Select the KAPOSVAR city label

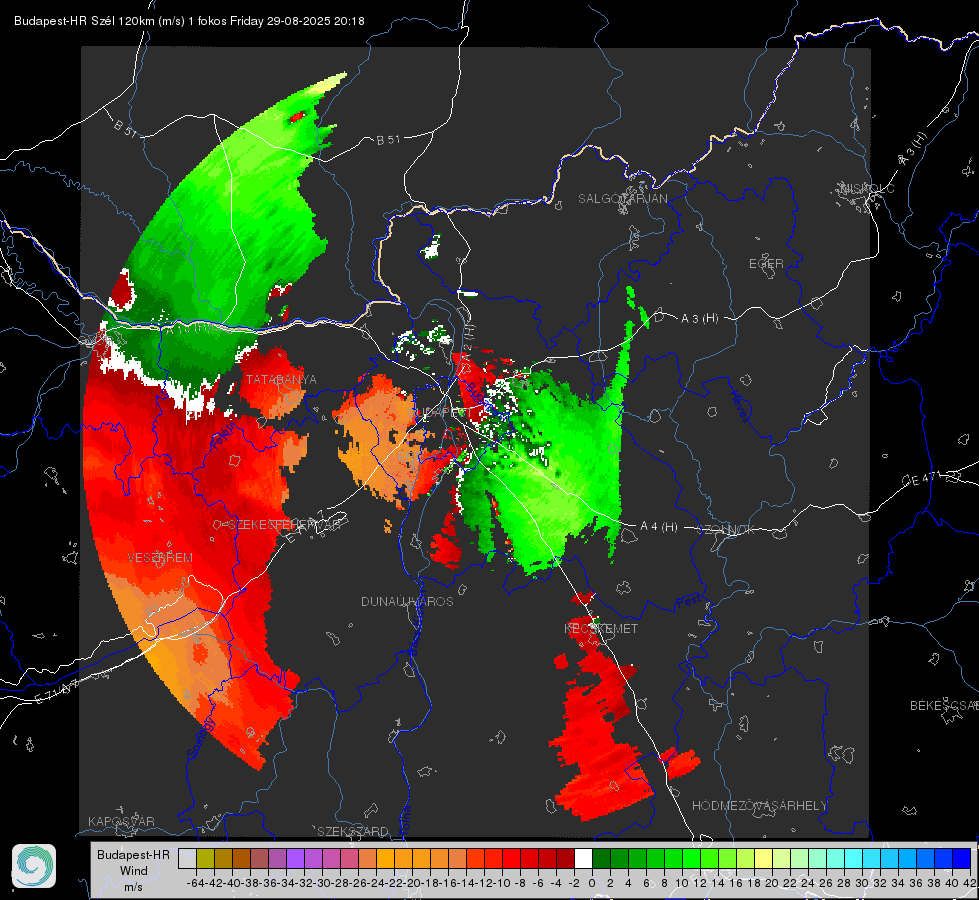(121, 821)
